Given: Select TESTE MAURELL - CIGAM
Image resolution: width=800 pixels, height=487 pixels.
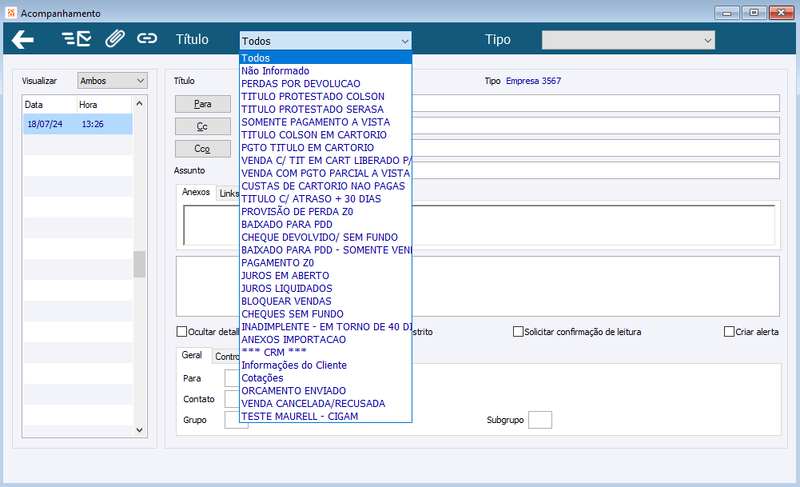Looking at the screenshot, I should tap(326, 416).
